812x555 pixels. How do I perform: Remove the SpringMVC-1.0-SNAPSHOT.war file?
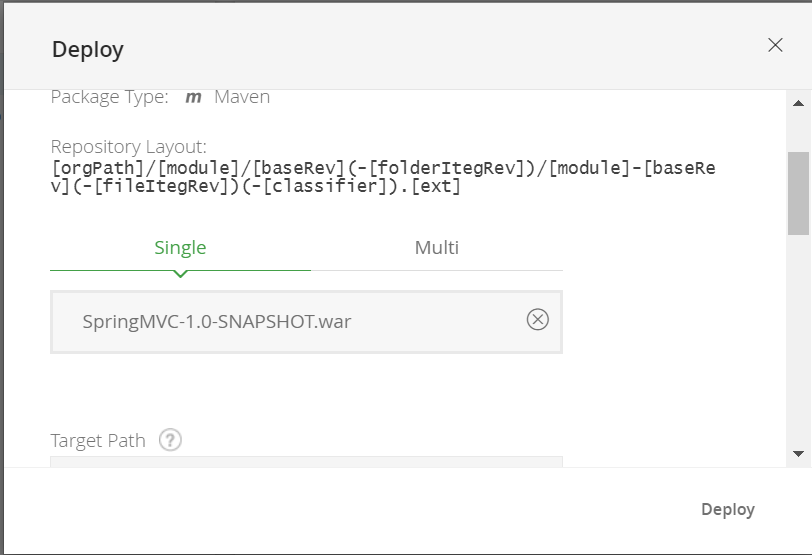click(x=538, y=319)
